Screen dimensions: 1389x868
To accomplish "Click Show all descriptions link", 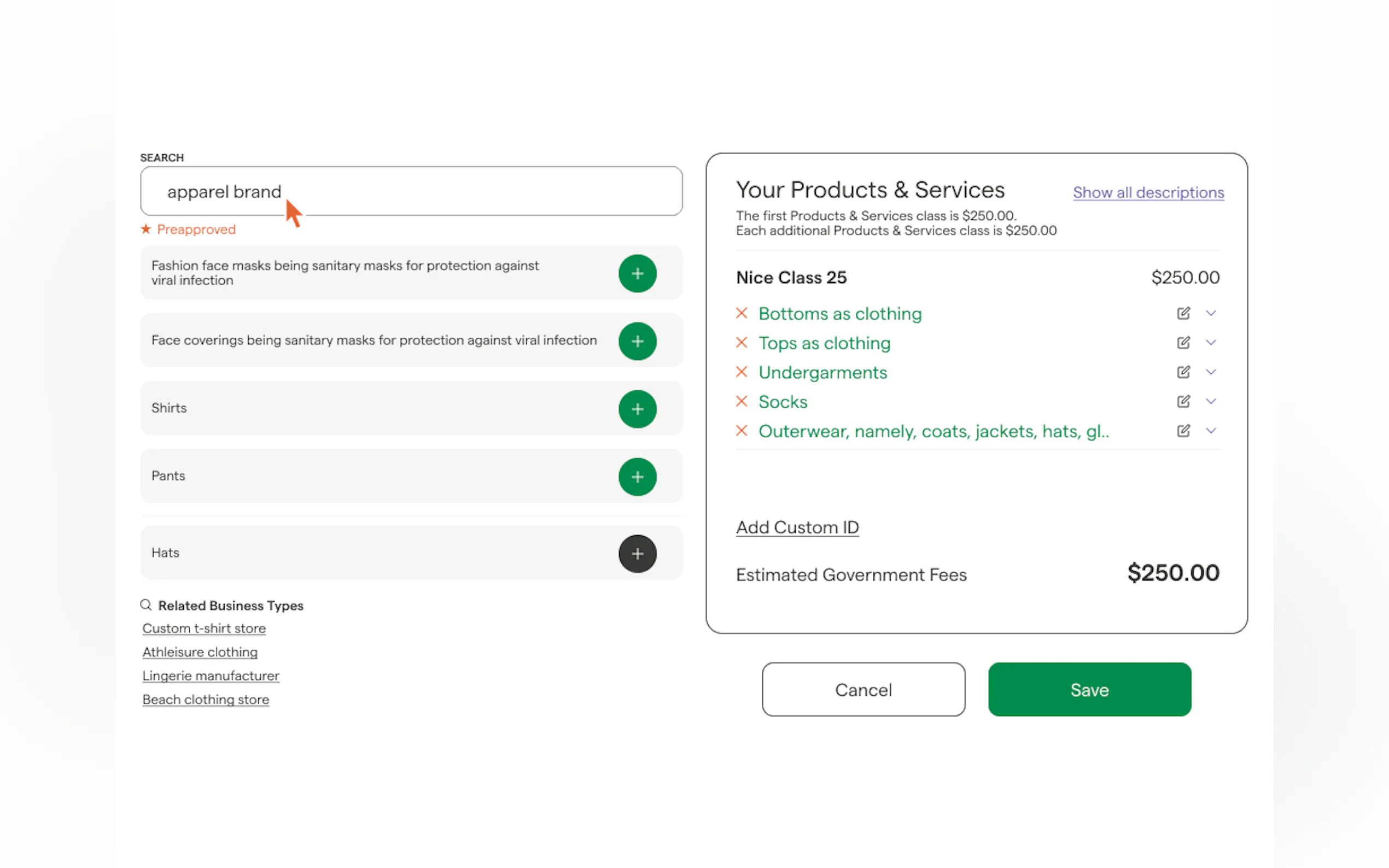I will click(x=1148, y=192).
